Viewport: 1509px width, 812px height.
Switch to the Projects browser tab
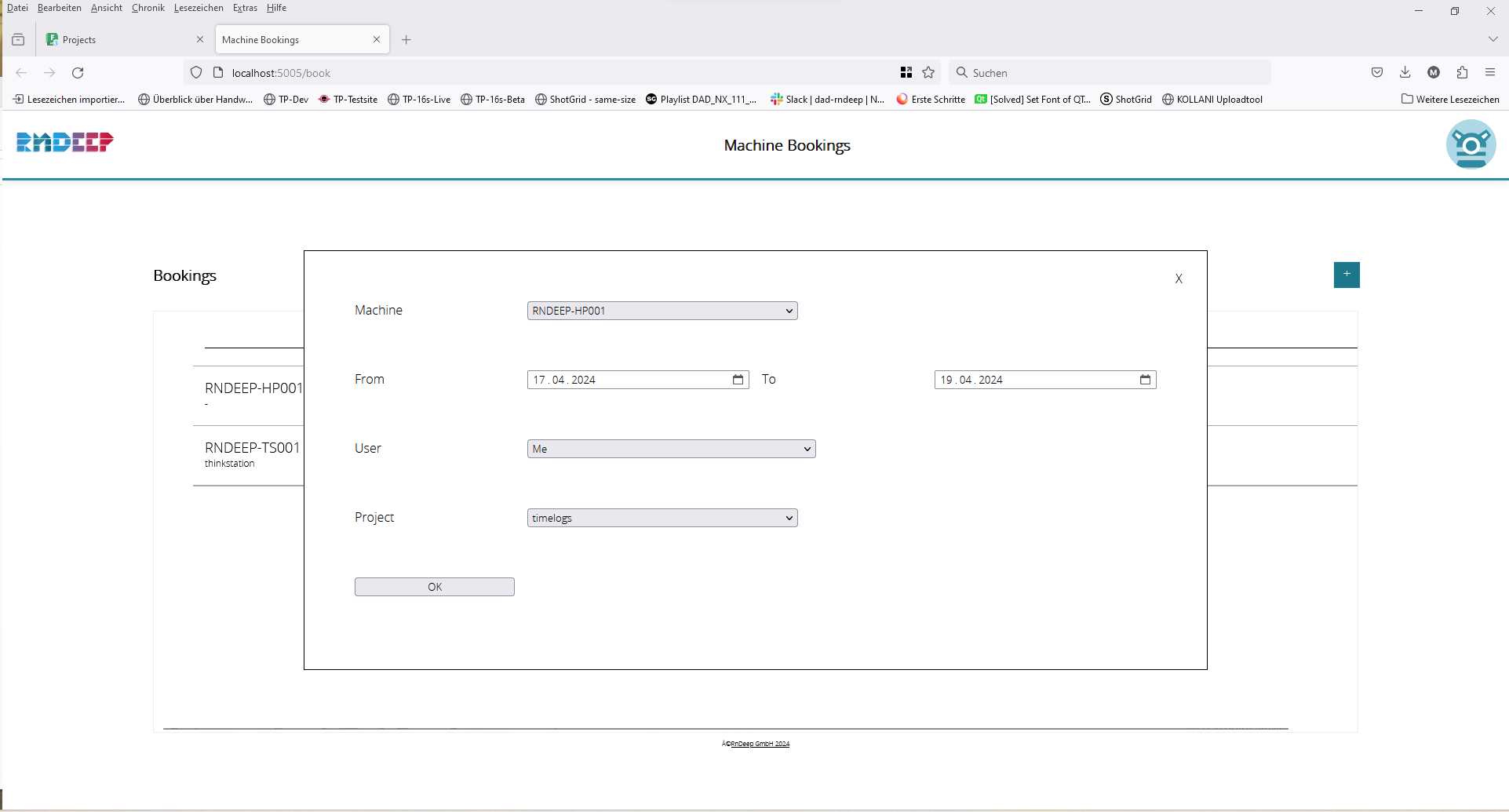(x=118, y=40)
